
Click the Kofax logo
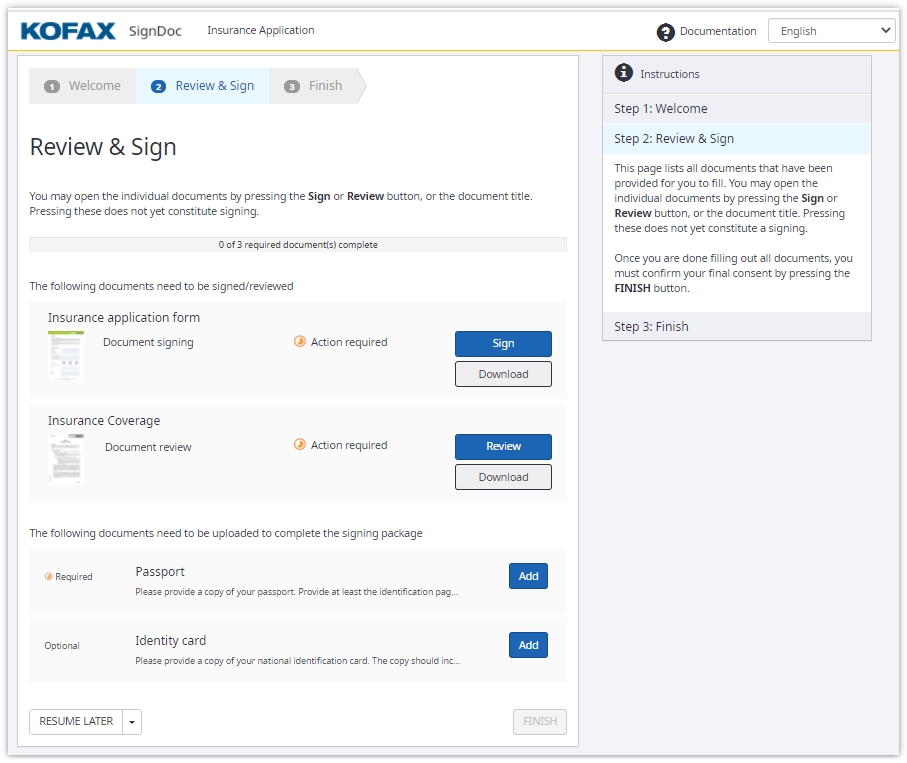[x=68, y=31]
